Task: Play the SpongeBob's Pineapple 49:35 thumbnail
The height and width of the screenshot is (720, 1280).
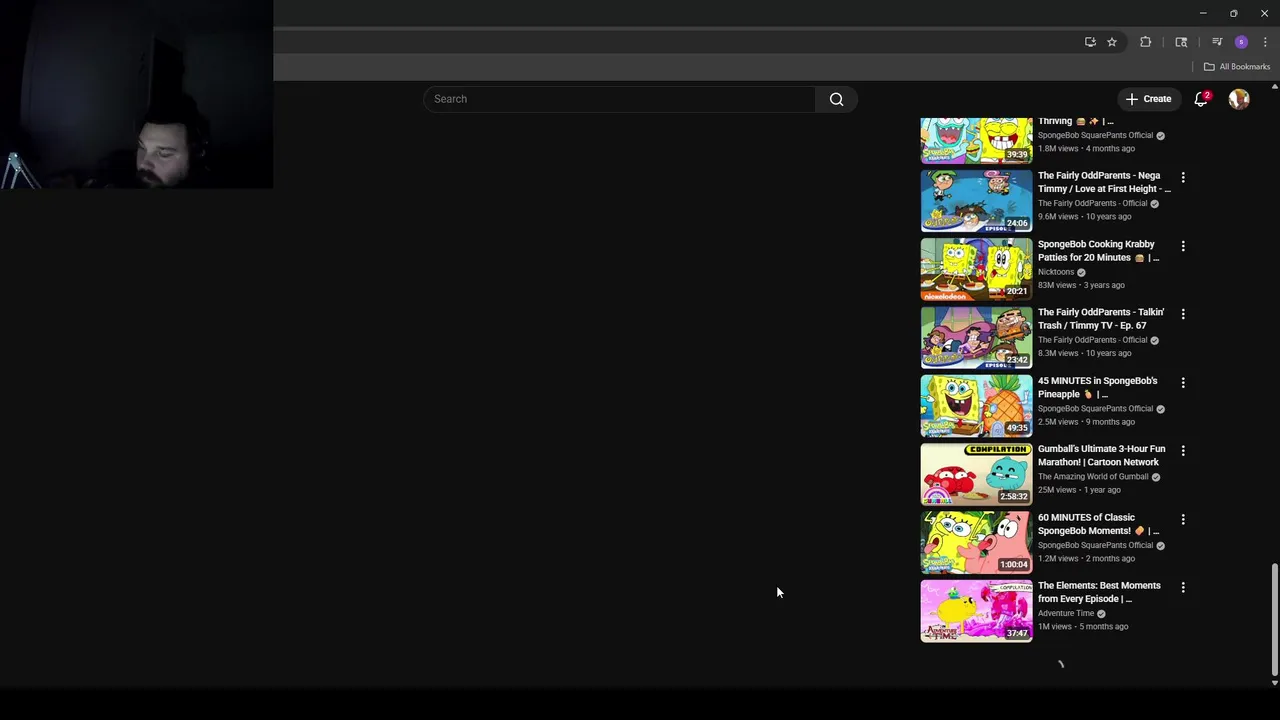Action: click(976, 406)
